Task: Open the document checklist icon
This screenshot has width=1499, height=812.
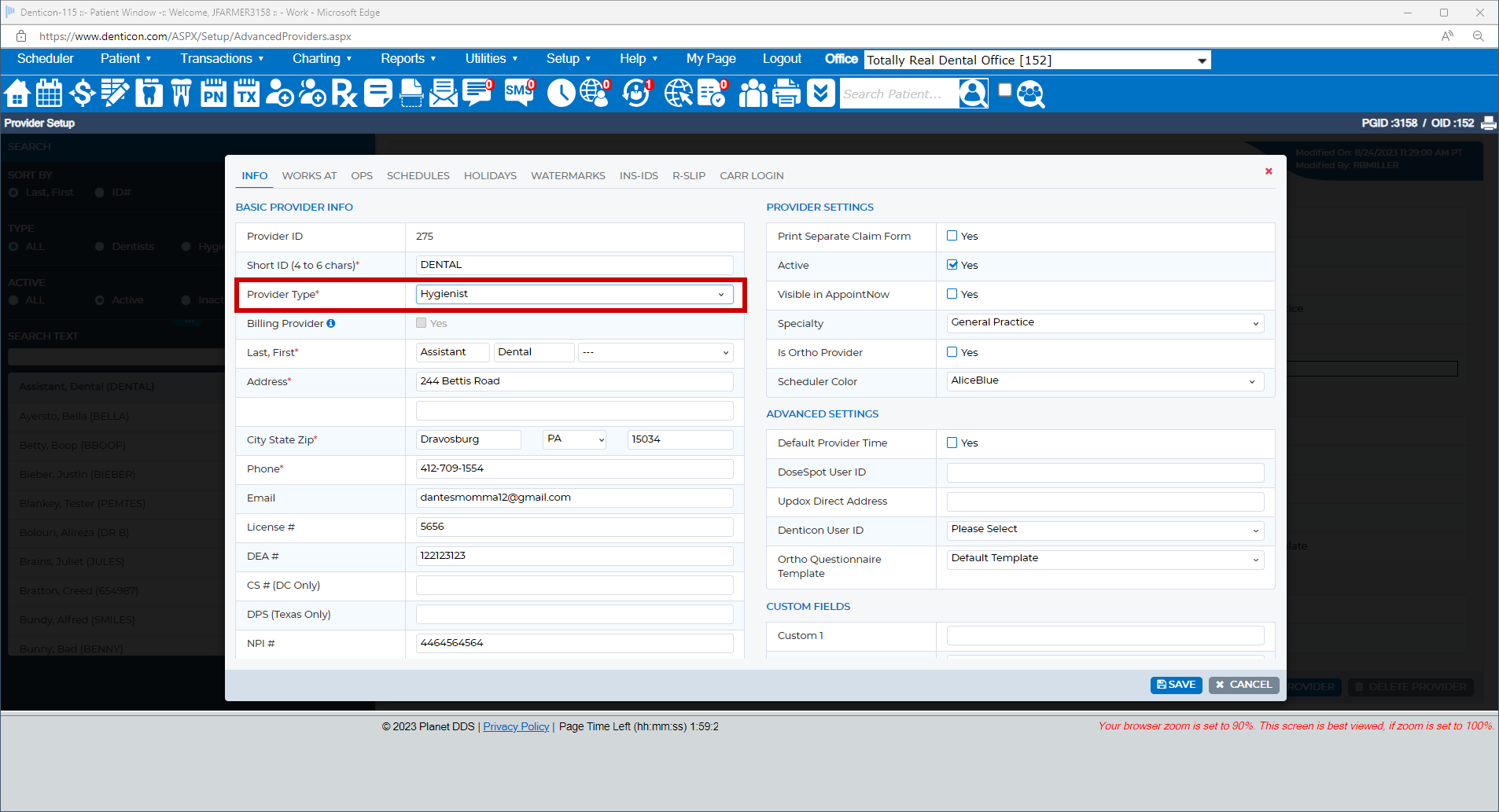Action: (713, 94)
